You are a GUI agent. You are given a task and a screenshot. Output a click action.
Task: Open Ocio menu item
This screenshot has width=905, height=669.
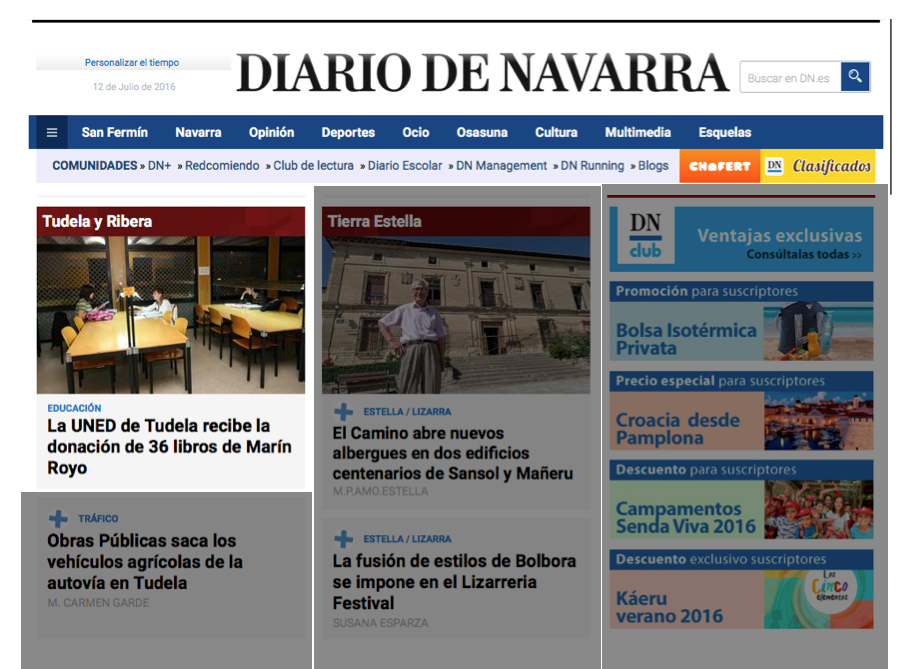(416, 132)
